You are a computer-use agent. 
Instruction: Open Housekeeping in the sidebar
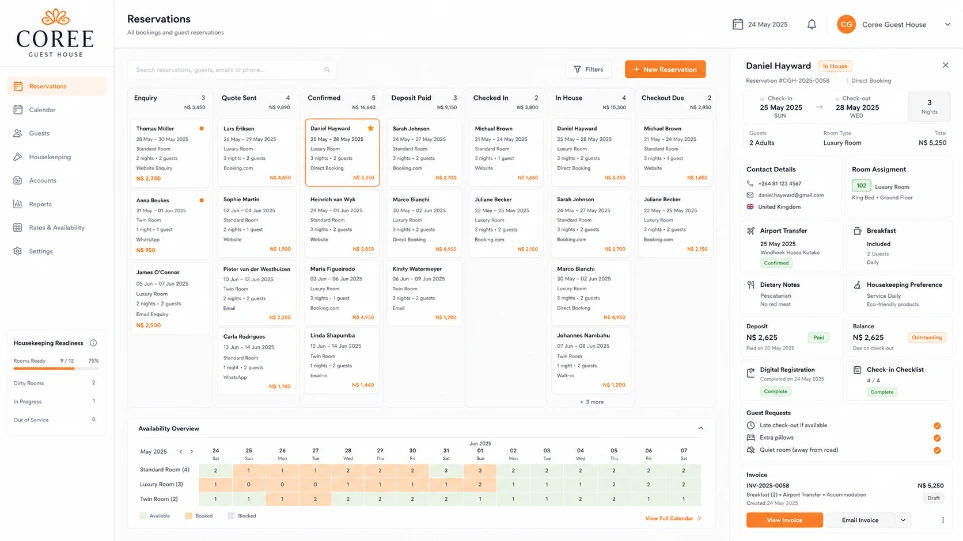point(57,157)
